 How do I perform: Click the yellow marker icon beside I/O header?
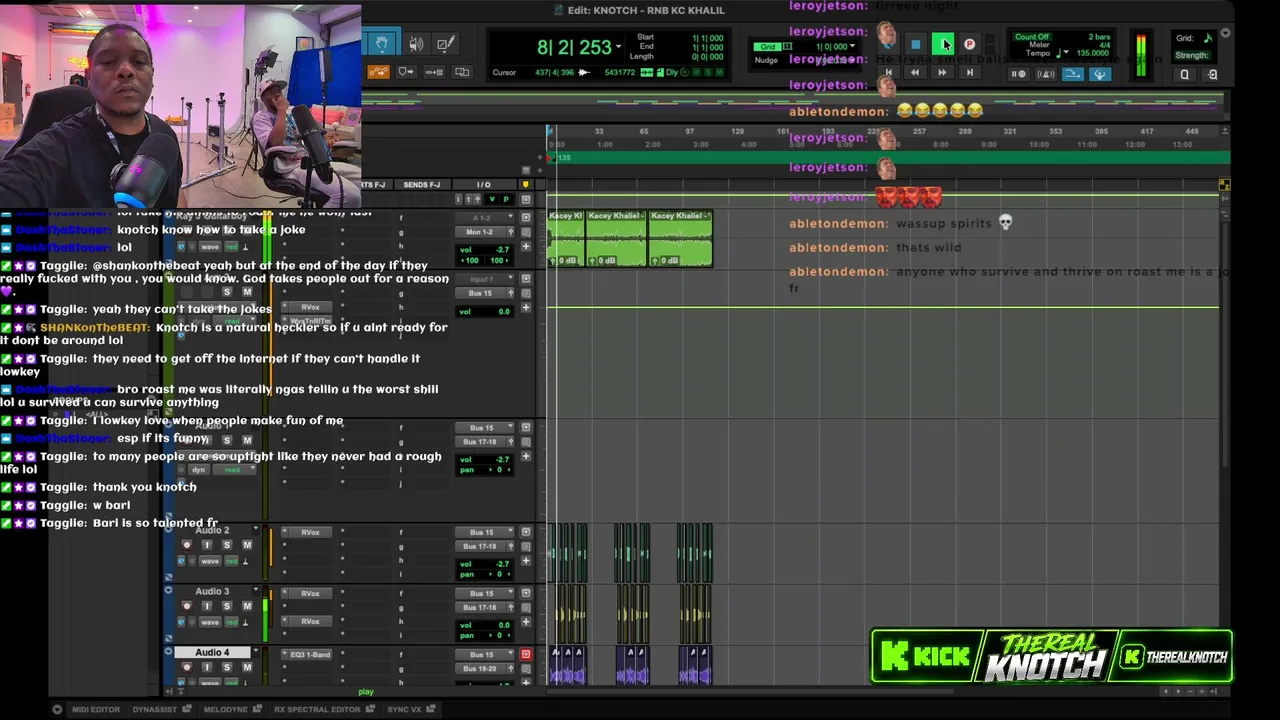click(x=526, y=185)
